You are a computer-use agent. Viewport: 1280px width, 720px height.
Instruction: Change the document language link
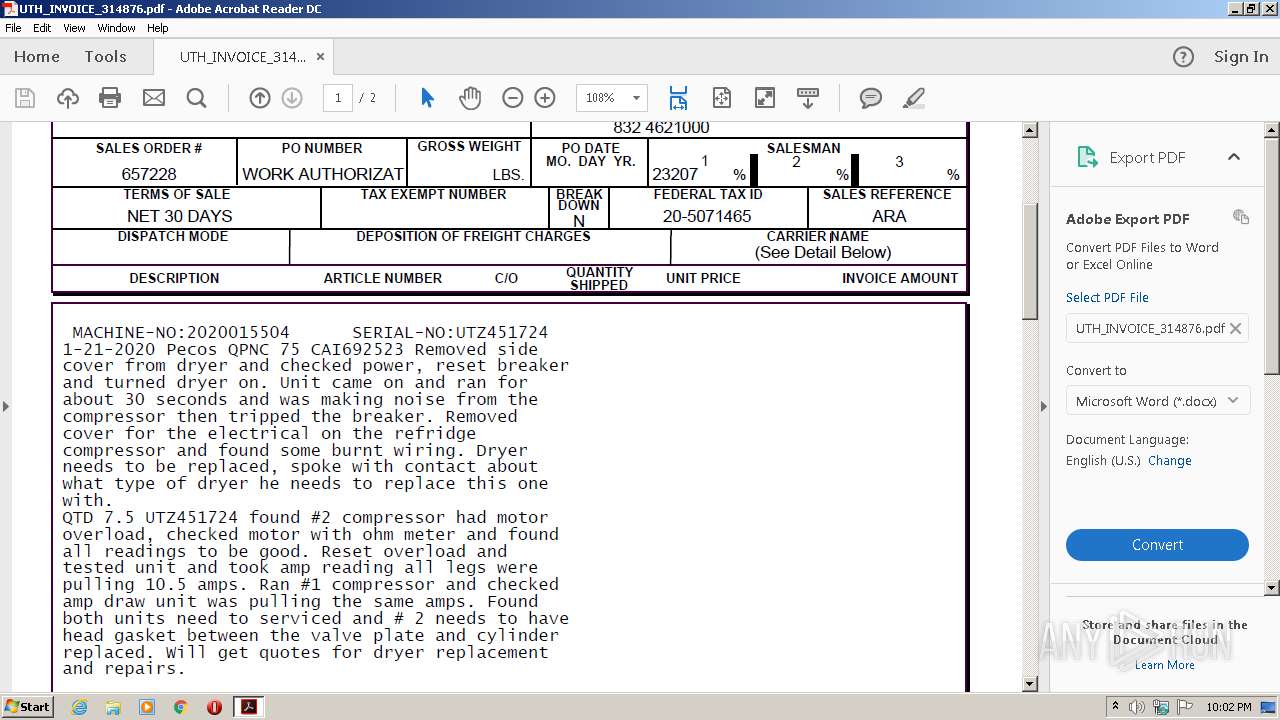pos(1170,461)
